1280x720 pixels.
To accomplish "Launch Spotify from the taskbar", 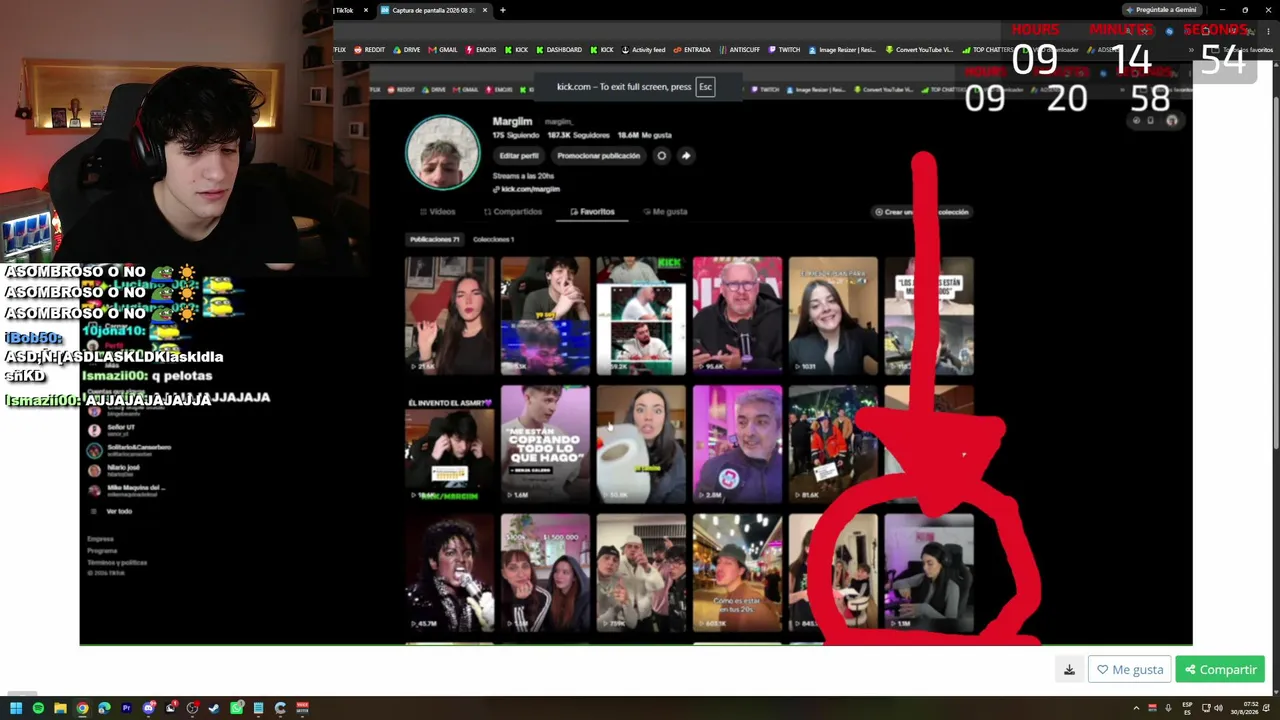I will click(x=38, y=708).
